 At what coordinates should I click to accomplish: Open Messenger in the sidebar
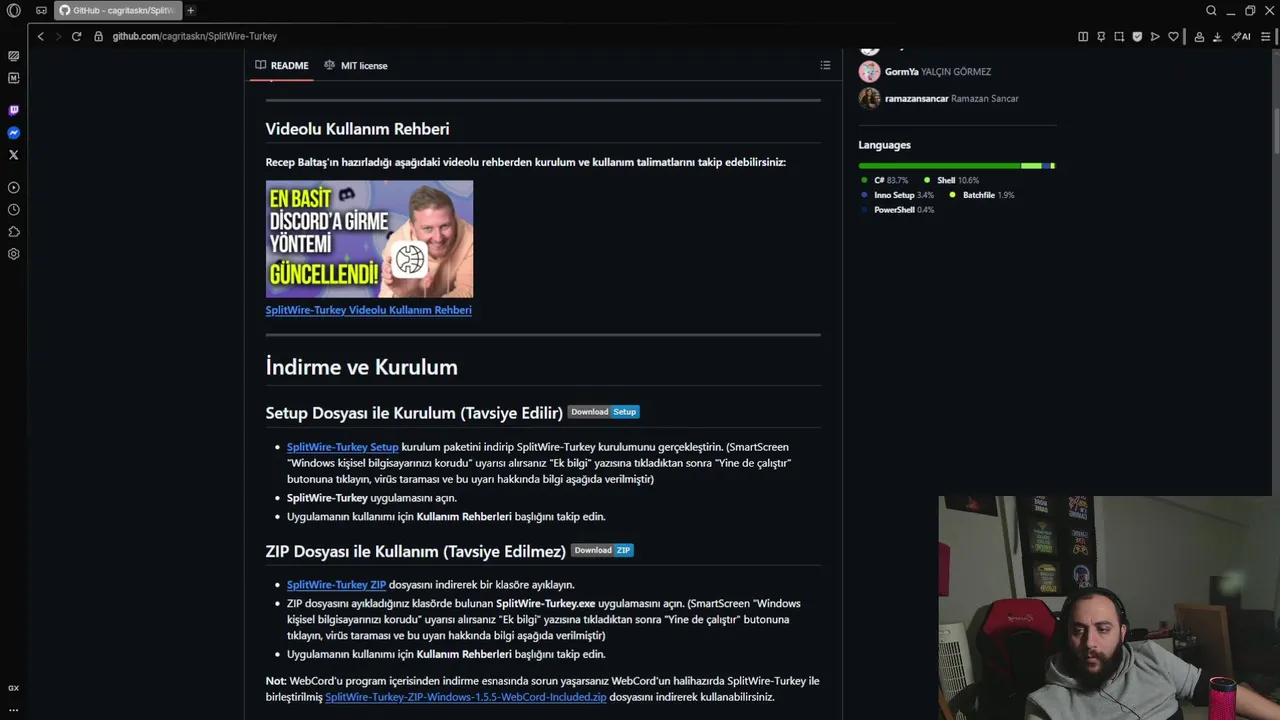click(x=13, y=132)
